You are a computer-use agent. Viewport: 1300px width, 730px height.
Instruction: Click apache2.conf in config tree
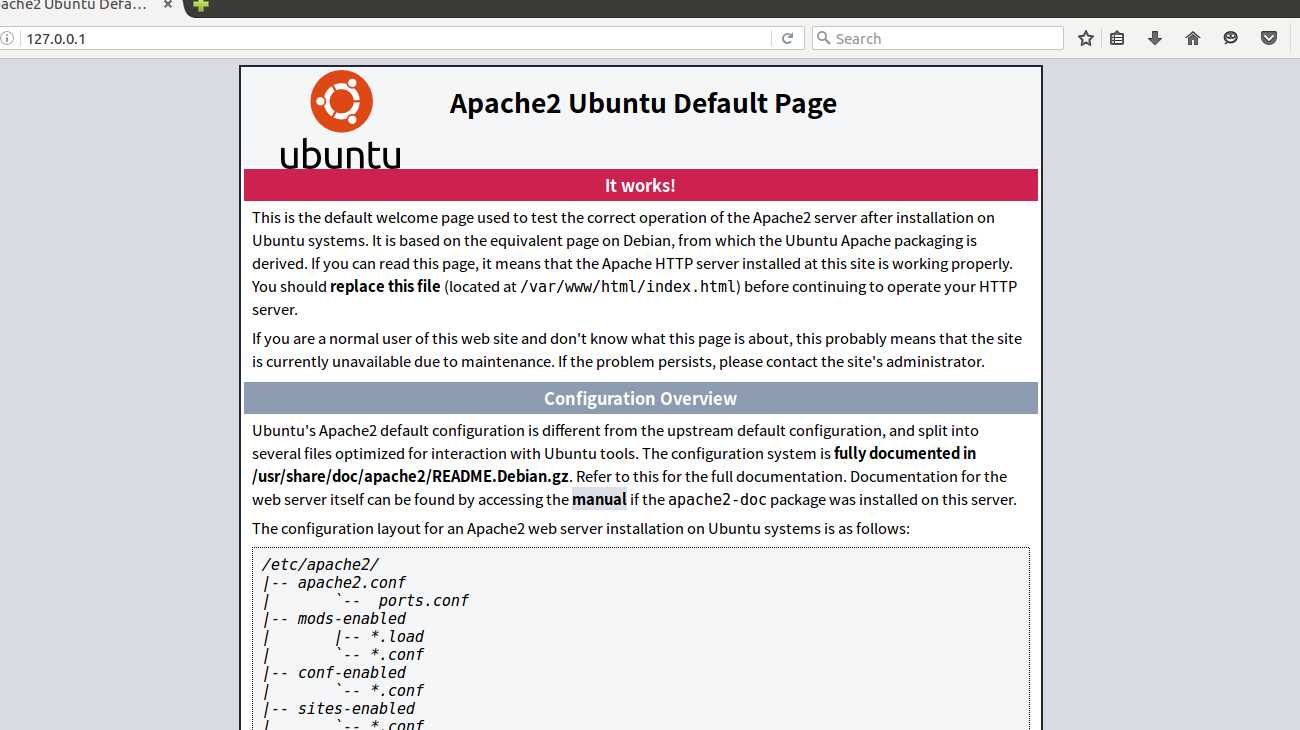(x=352, y=582)
